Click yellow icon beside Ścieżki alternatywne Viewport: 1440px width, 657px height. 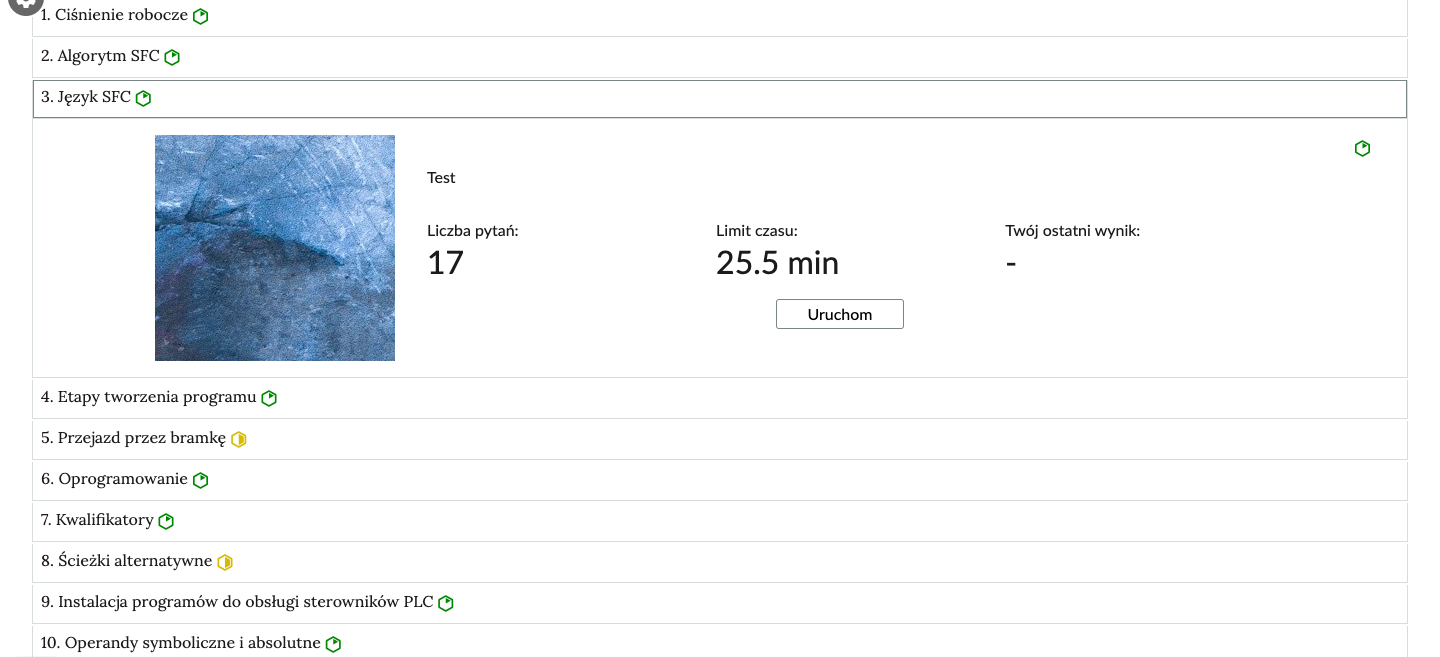pos(225,562)
